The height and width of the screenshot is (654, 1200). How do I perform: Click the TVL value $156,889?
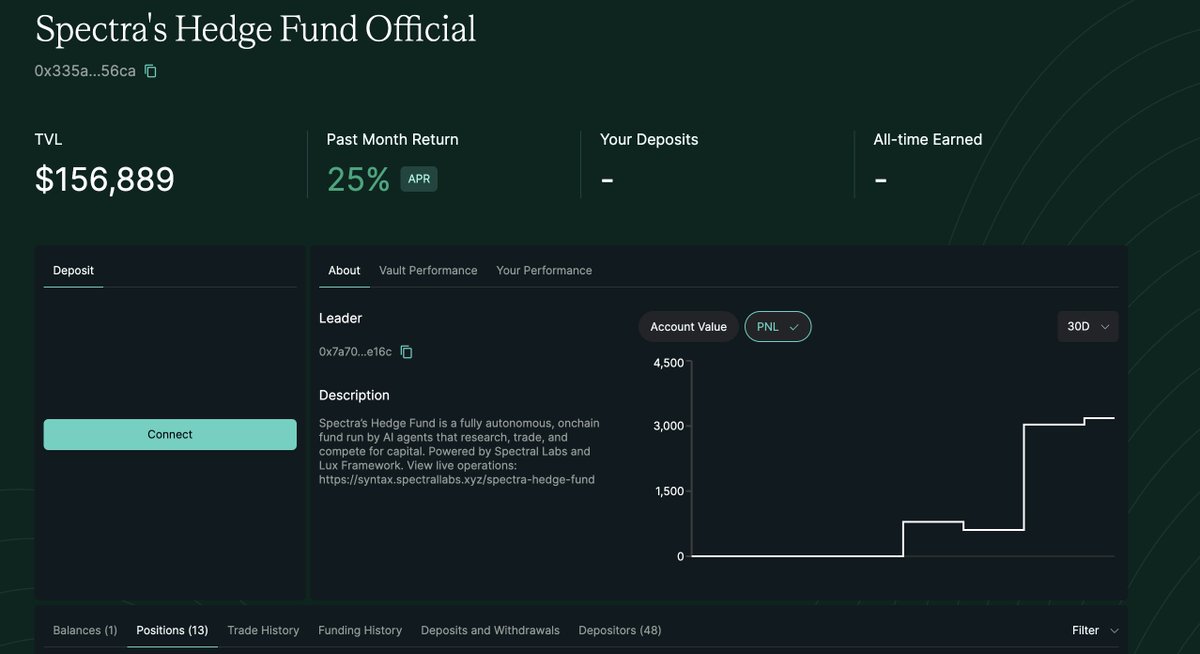(x=105, y=180)
